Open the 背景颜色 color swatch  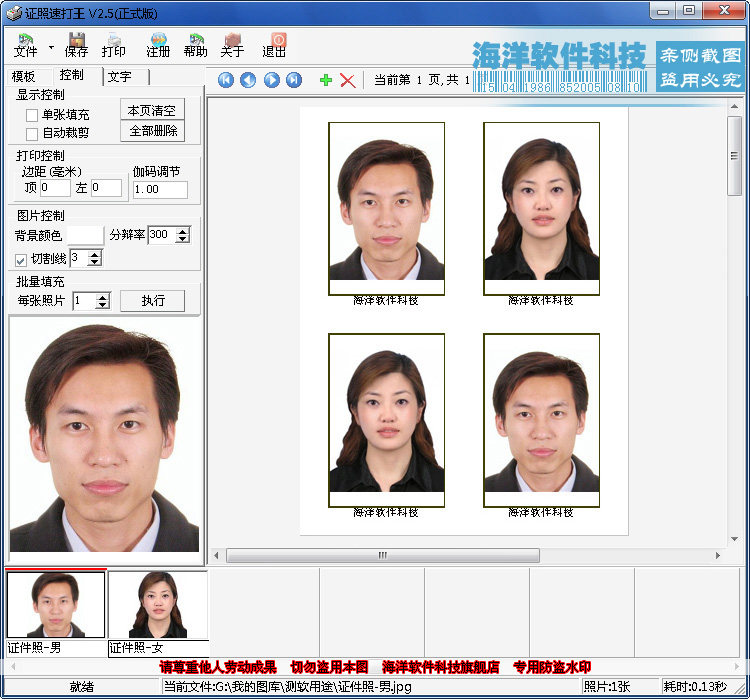click(x=85, y=235)
